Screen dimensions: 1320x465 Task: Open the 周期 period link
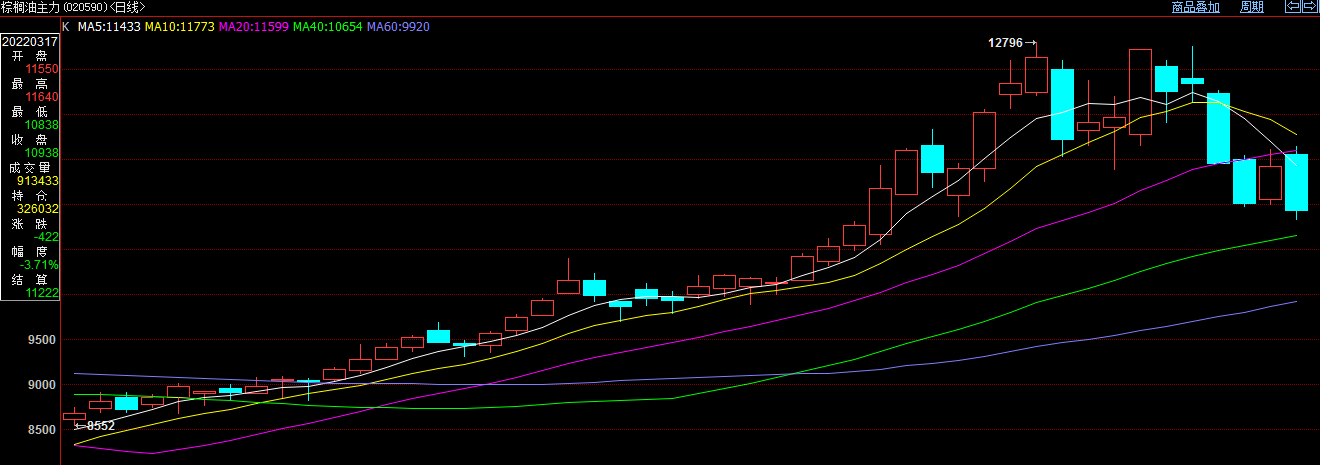point(1252,7)
